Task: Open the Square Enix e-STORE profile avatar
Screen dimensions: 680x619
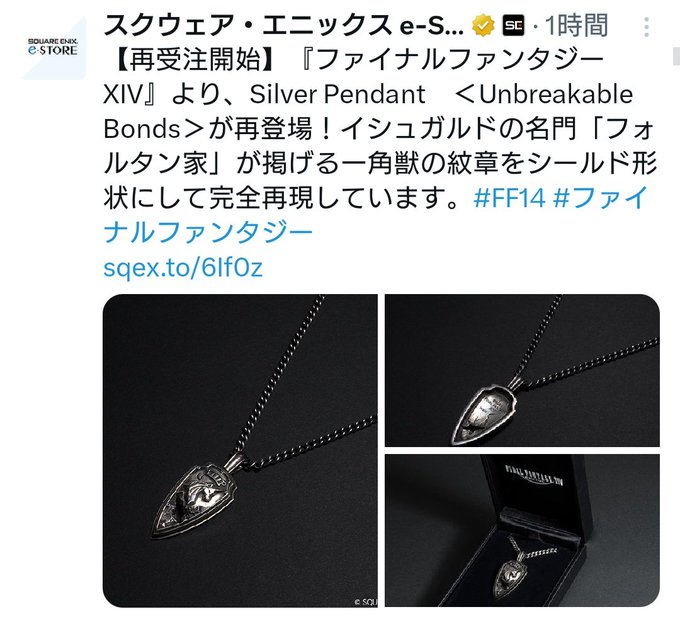Action: (x=53, y=48)
